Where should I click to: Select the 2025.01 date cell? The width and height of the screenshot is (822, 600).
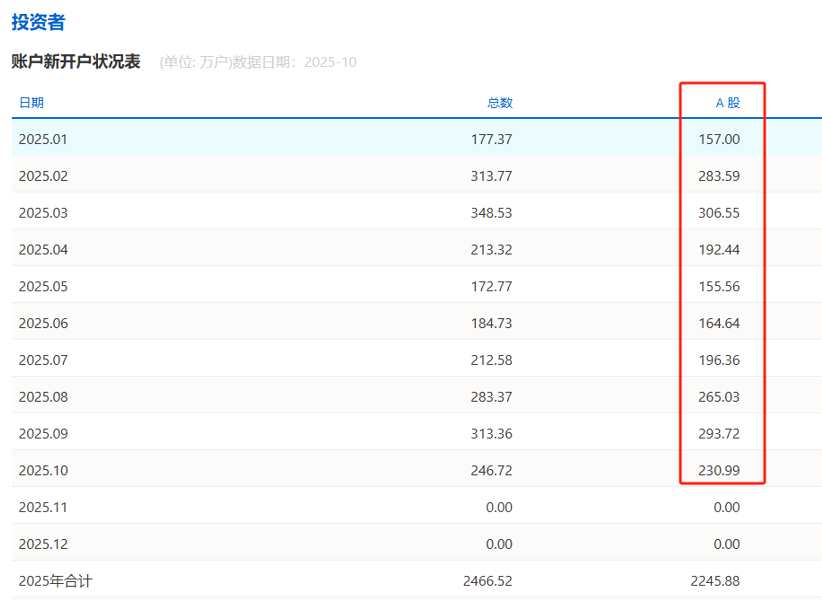click(x=43, y=139)
